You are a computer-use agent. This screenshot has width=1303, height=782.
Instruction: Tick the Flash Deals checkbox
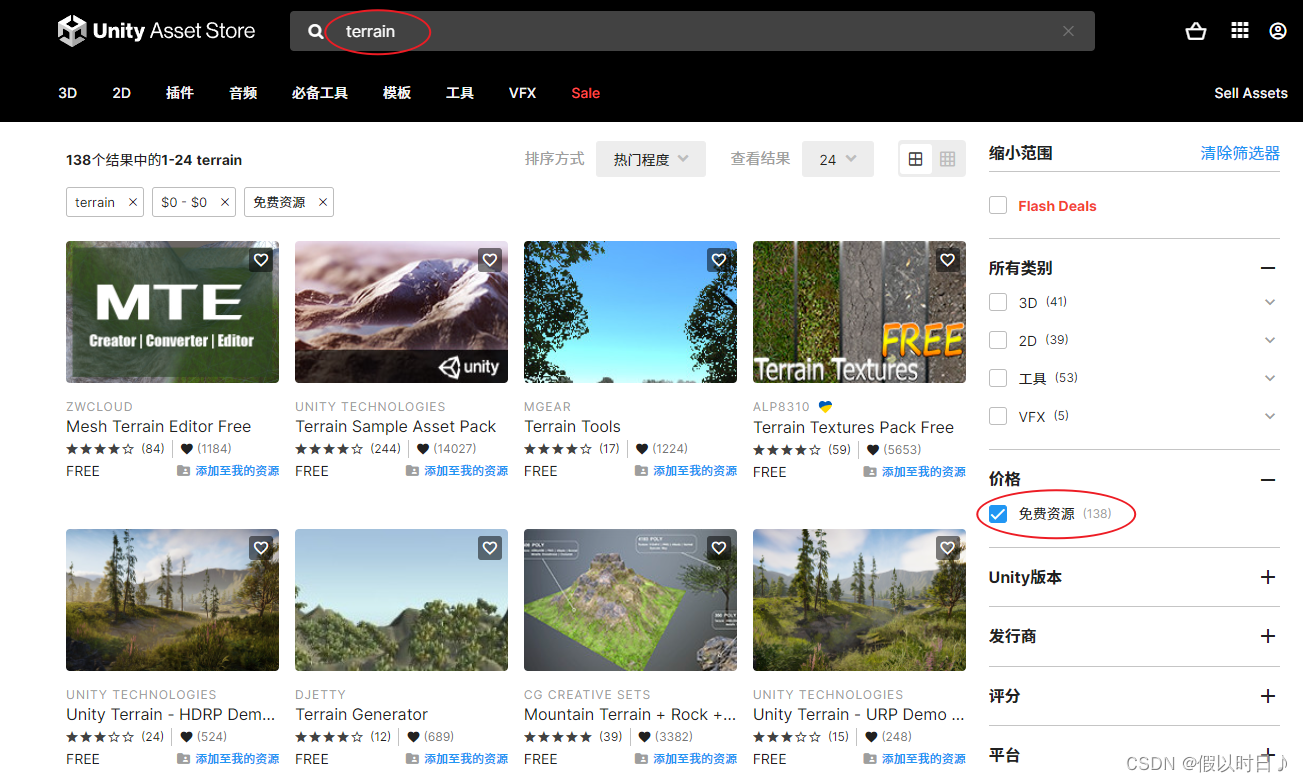click(998, 205)
